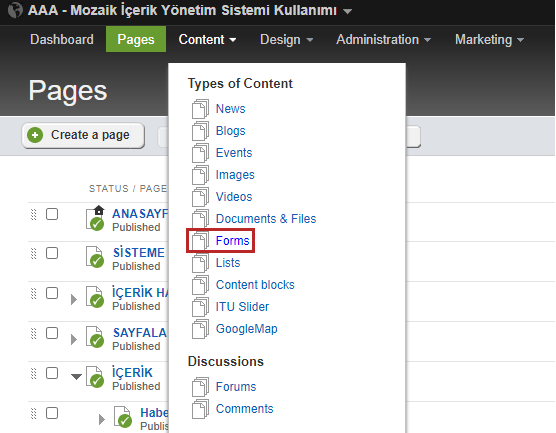Check the ANASAYFA row checkbox

[52, 214]
